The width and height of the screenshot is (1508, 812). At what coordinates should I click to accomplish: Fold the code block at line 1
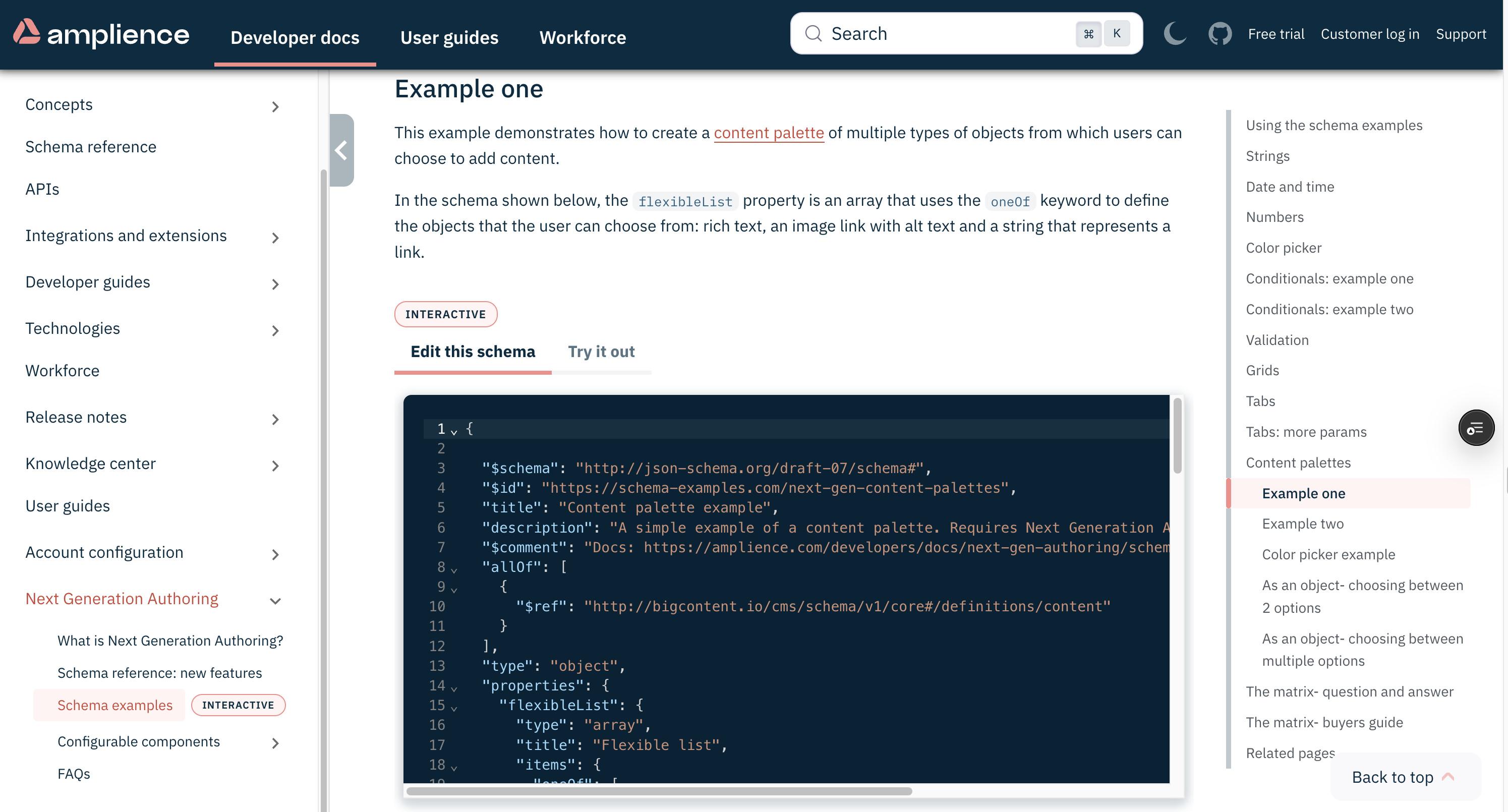454,430
